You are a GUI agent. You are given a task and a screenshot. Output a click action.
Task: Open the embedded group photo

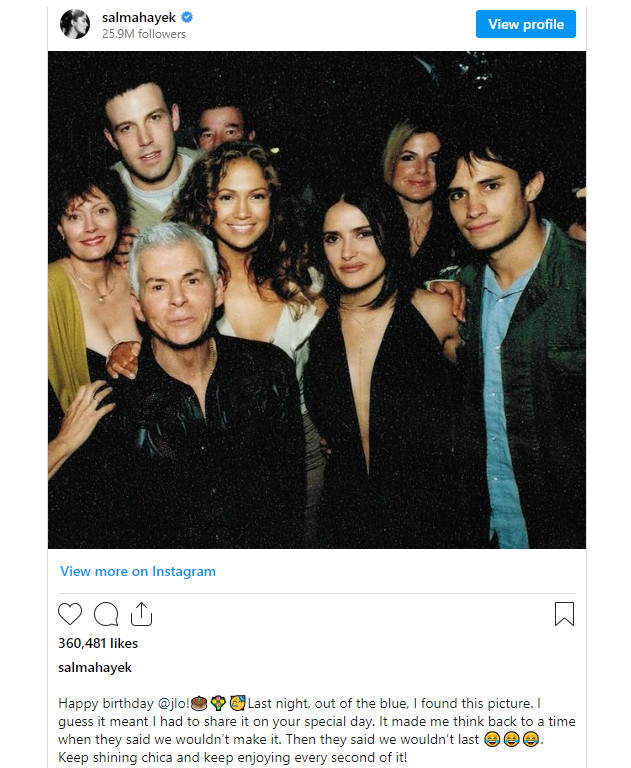pos(317,300)
